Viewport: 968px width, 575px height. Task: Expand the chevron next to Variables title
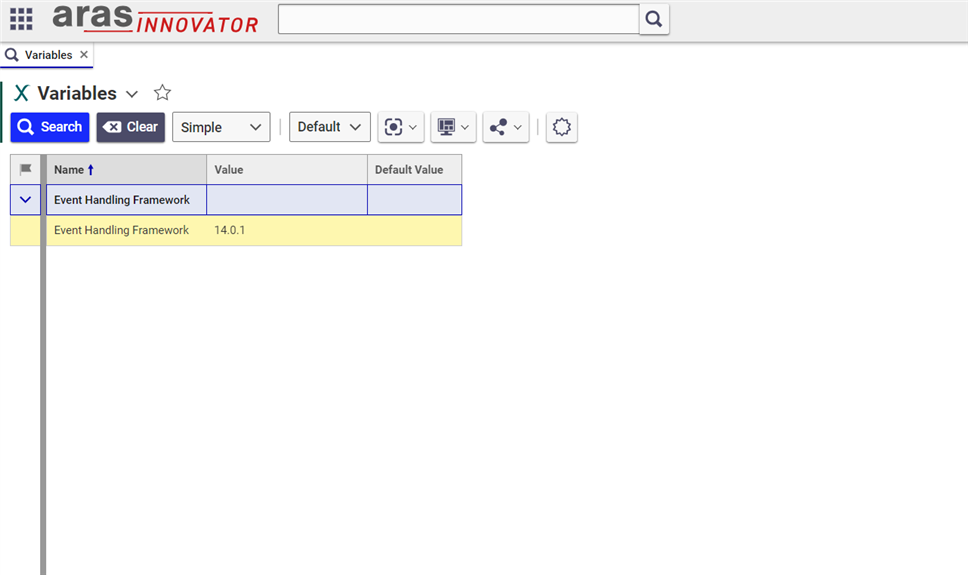[x=132, y=94]
